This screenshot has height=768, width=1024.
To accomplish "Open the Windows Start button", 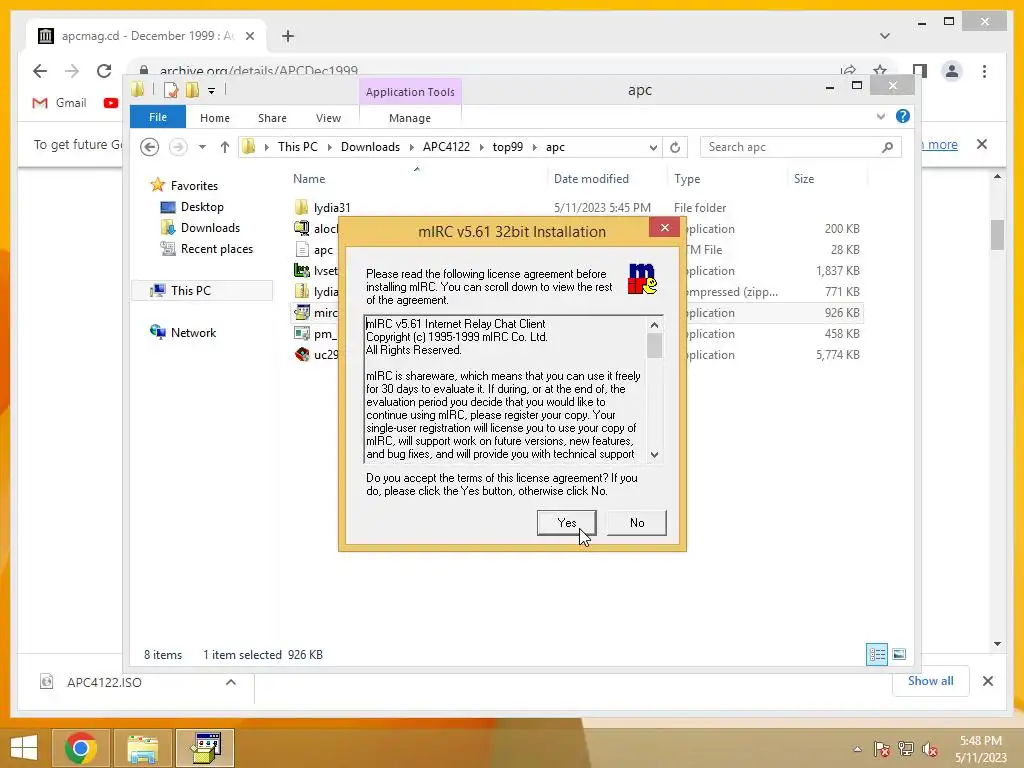I will point(24,748).
